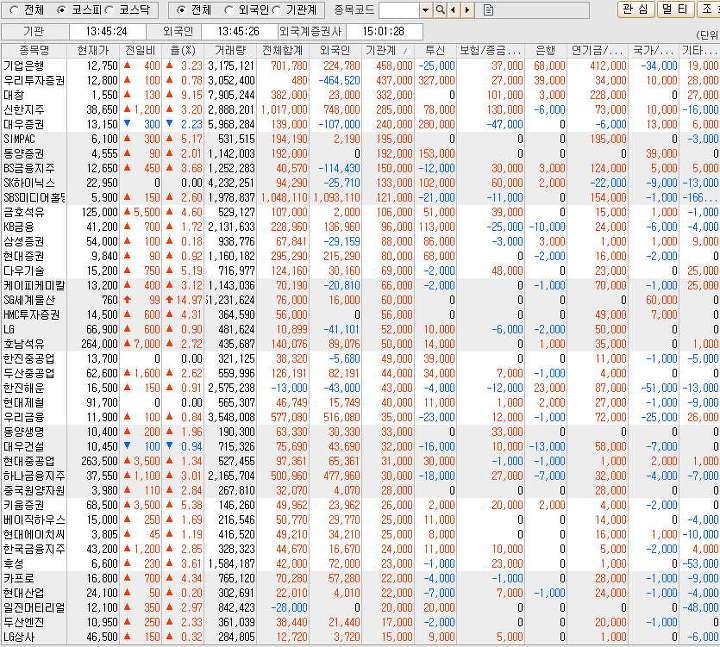Select the 우리투자증권 stock name
The width and height of the screenshot is (720, 647).
[34, 80]
